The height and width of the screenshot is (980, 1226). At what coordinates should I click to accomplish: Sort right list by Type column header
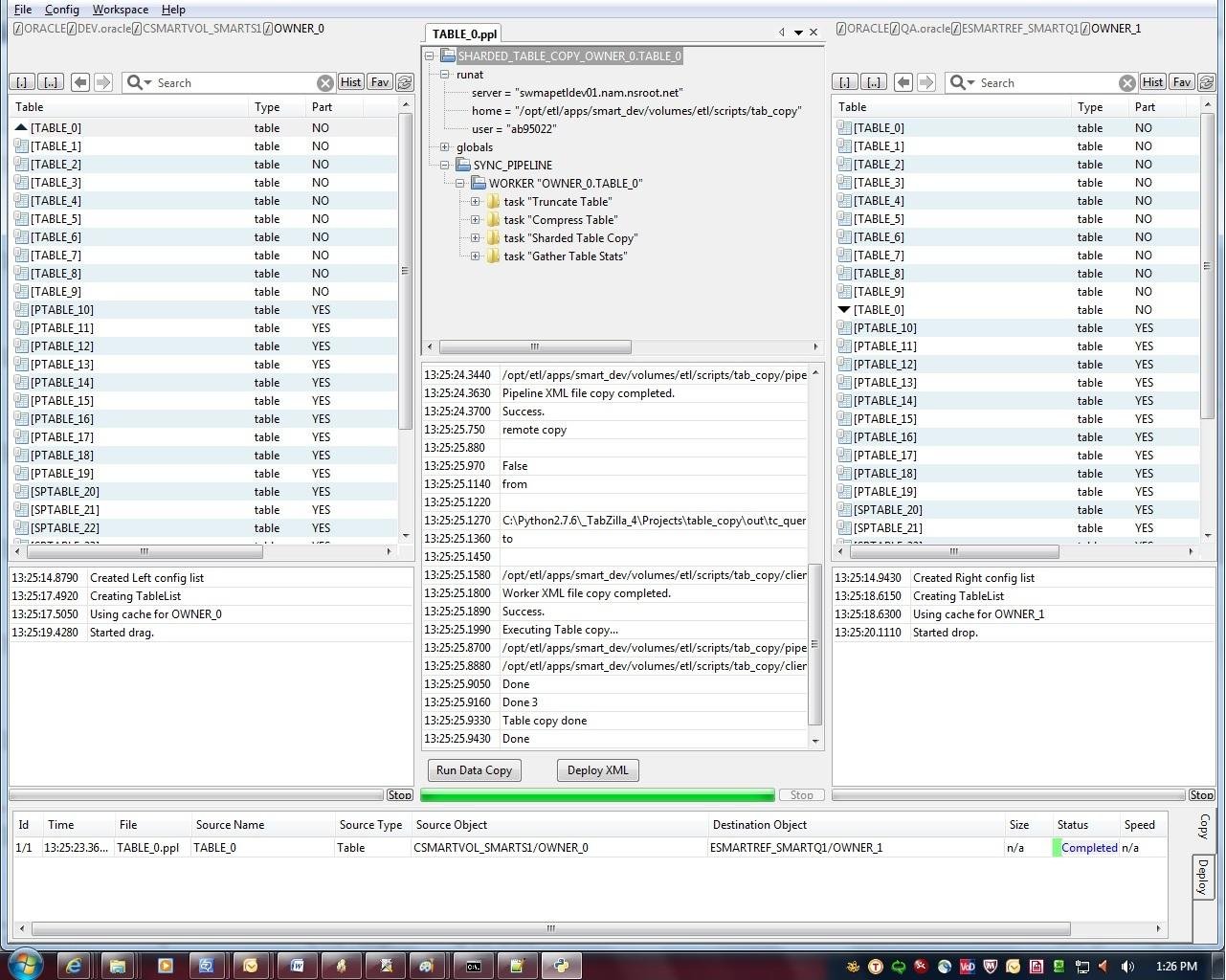click(x=1100, y=107)
